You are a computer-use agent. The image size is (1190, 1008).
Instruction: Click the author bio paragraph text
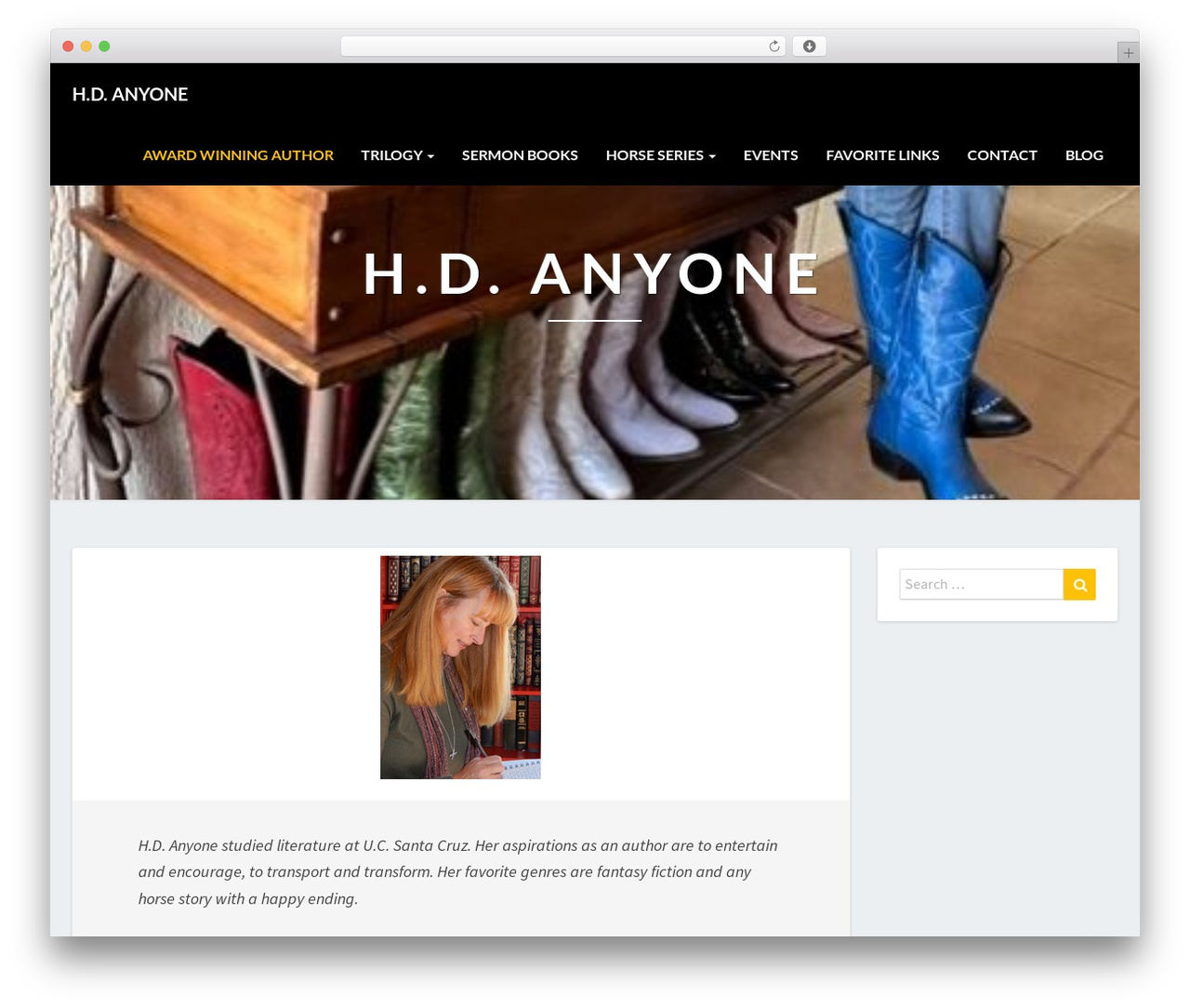[458, 872]
